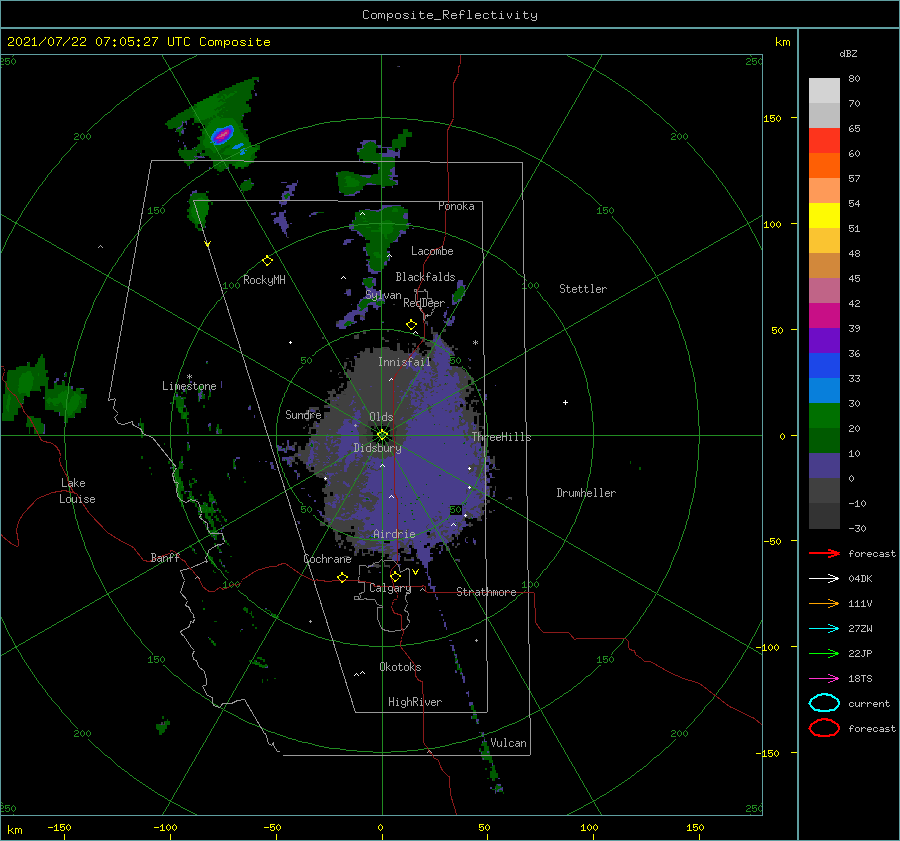900x841 pixels.
Task: Pick the light blue 30-33 dBZ swatch
Action: 824,391
